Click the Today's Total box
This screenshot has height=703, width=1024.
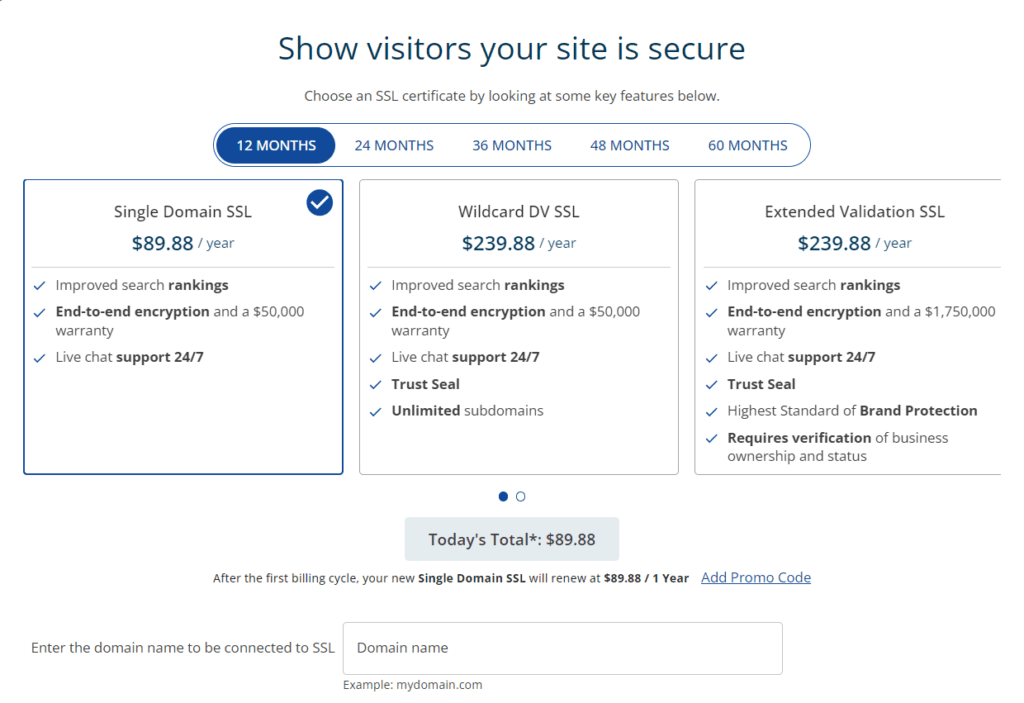512,539
